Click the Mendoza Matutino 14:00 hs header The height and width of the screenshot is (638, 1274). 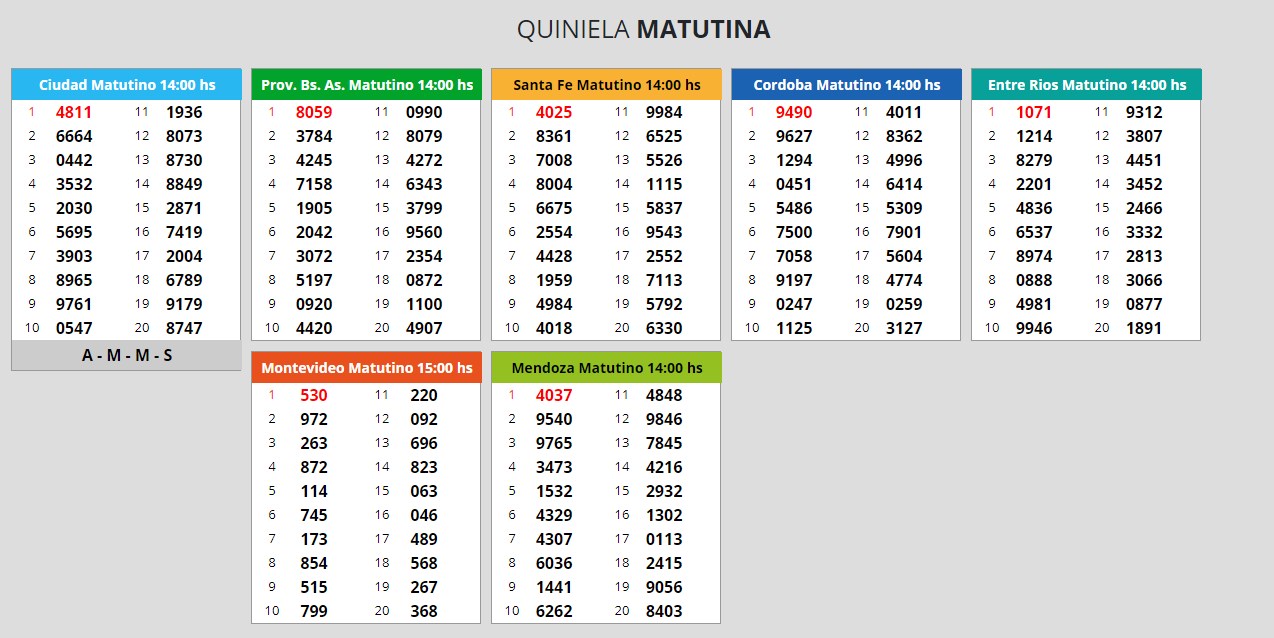point(606,368)
